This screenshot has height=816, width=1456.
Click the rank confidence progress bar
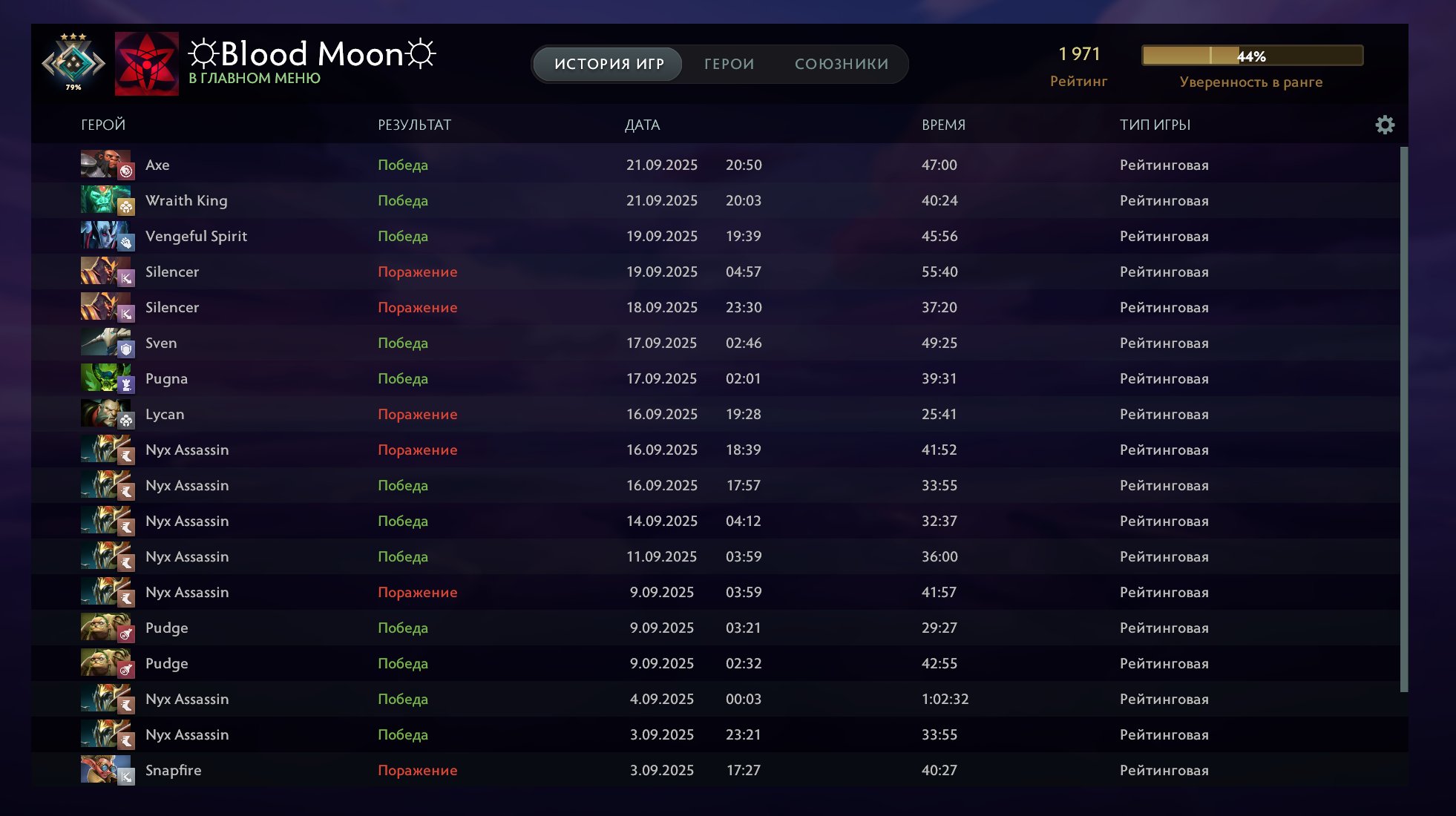pyautogui.click(x=1251, y=56)
